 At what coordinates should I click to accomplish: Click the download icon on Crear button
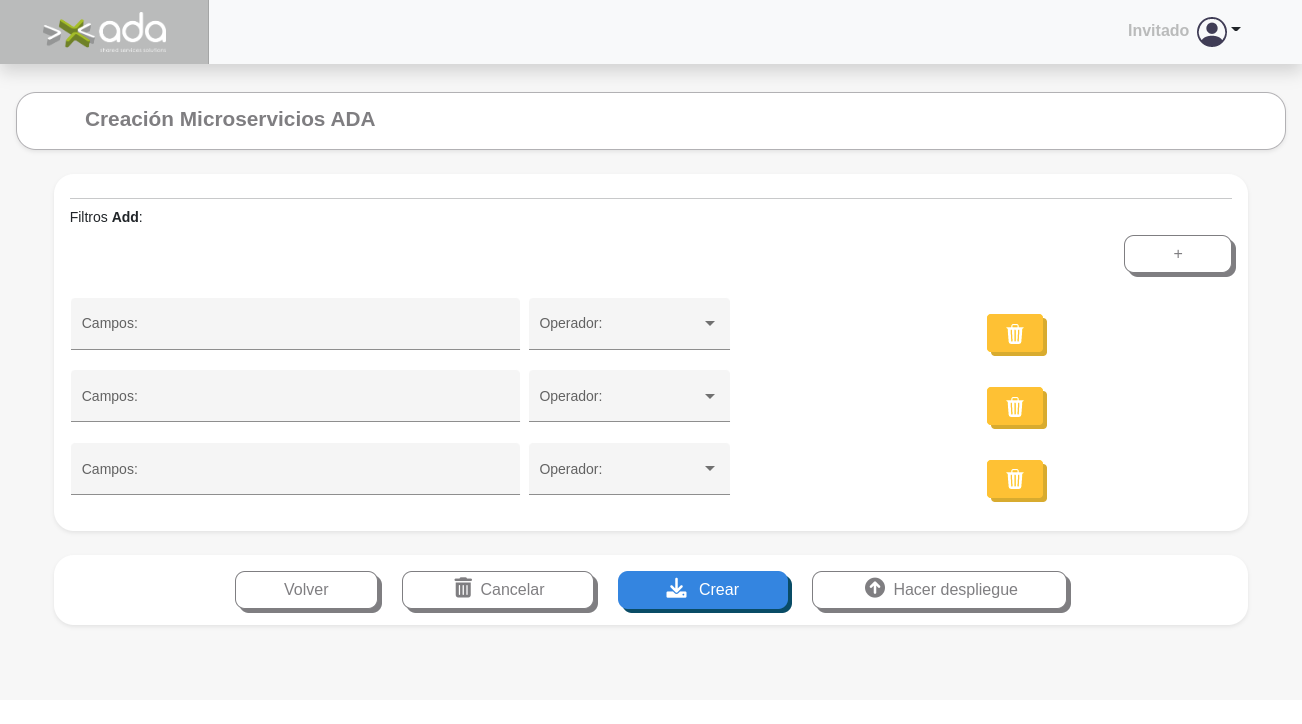pos(677,589)
